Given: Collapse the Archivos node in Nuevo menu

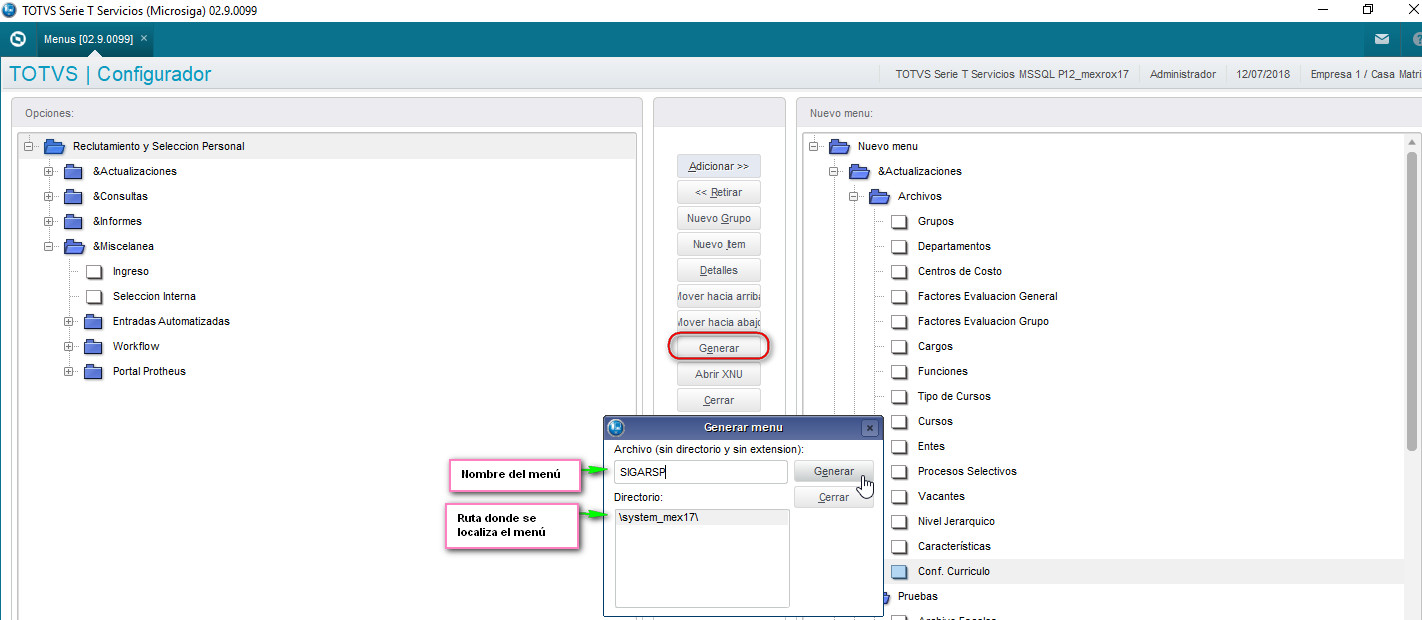Looking at the screenshot, I should (855, 196).
